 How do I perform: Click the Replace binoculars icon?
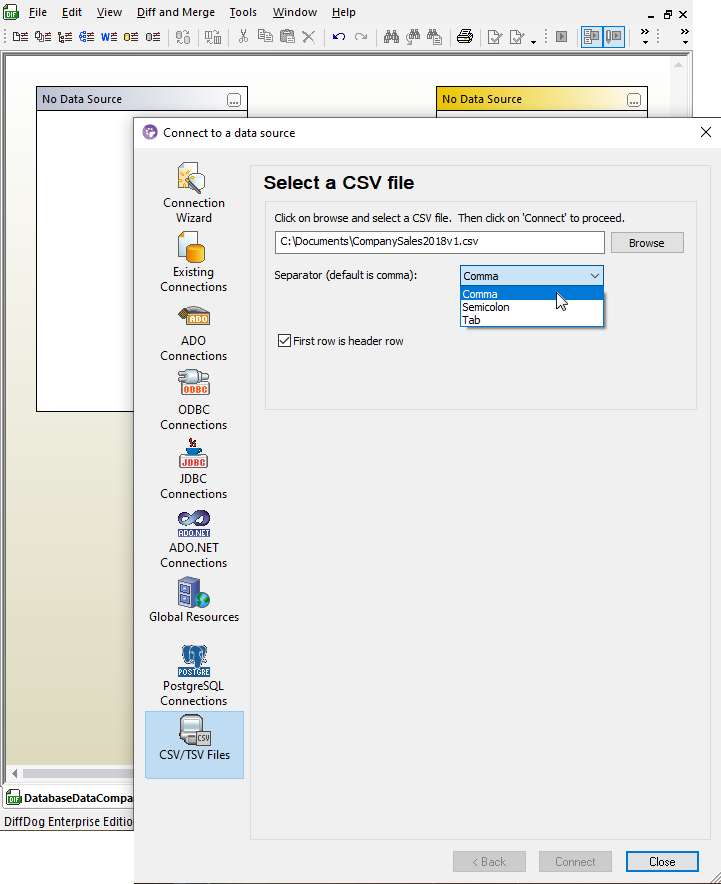pos(435,37)
